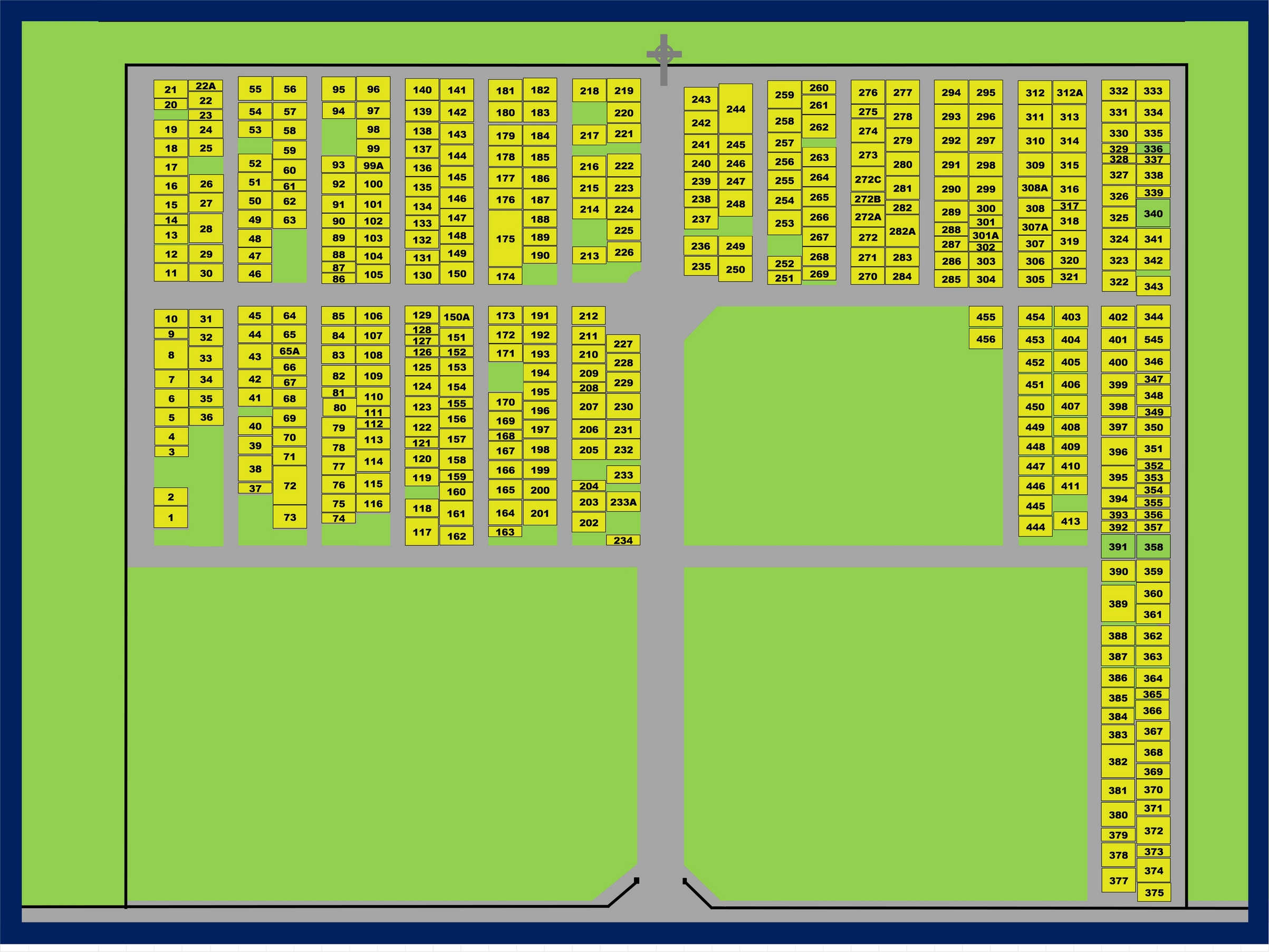Screen dimensions: 1269x952
Task: Select green plot 391
Action: 1118,547
